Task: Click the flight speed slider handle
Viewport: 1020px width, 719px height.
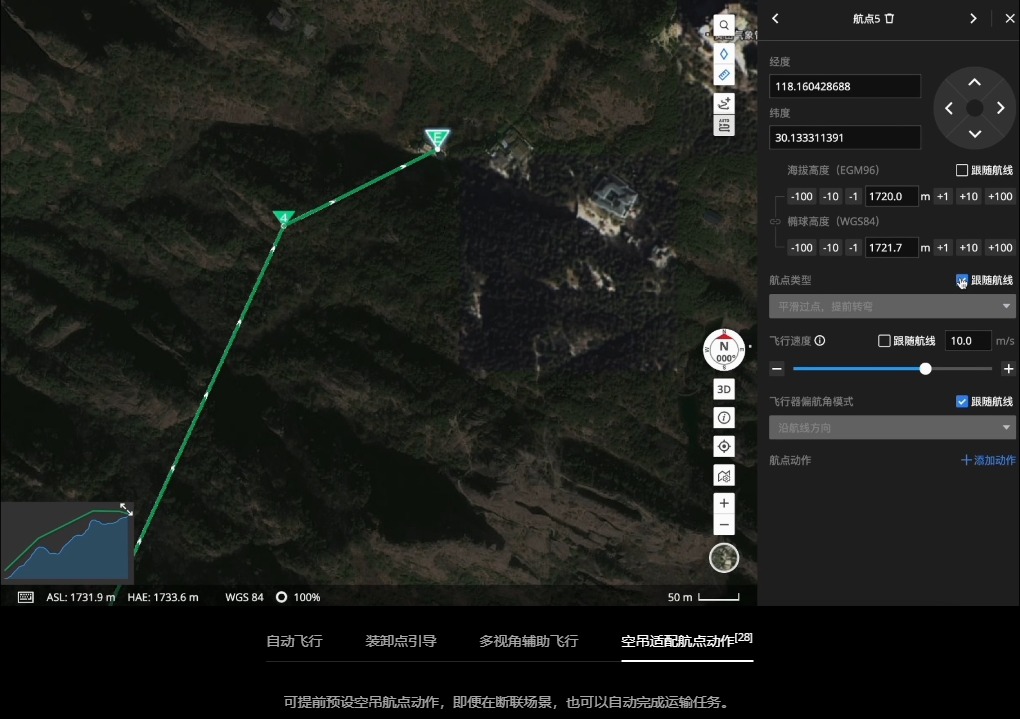Action: [925, 369]
